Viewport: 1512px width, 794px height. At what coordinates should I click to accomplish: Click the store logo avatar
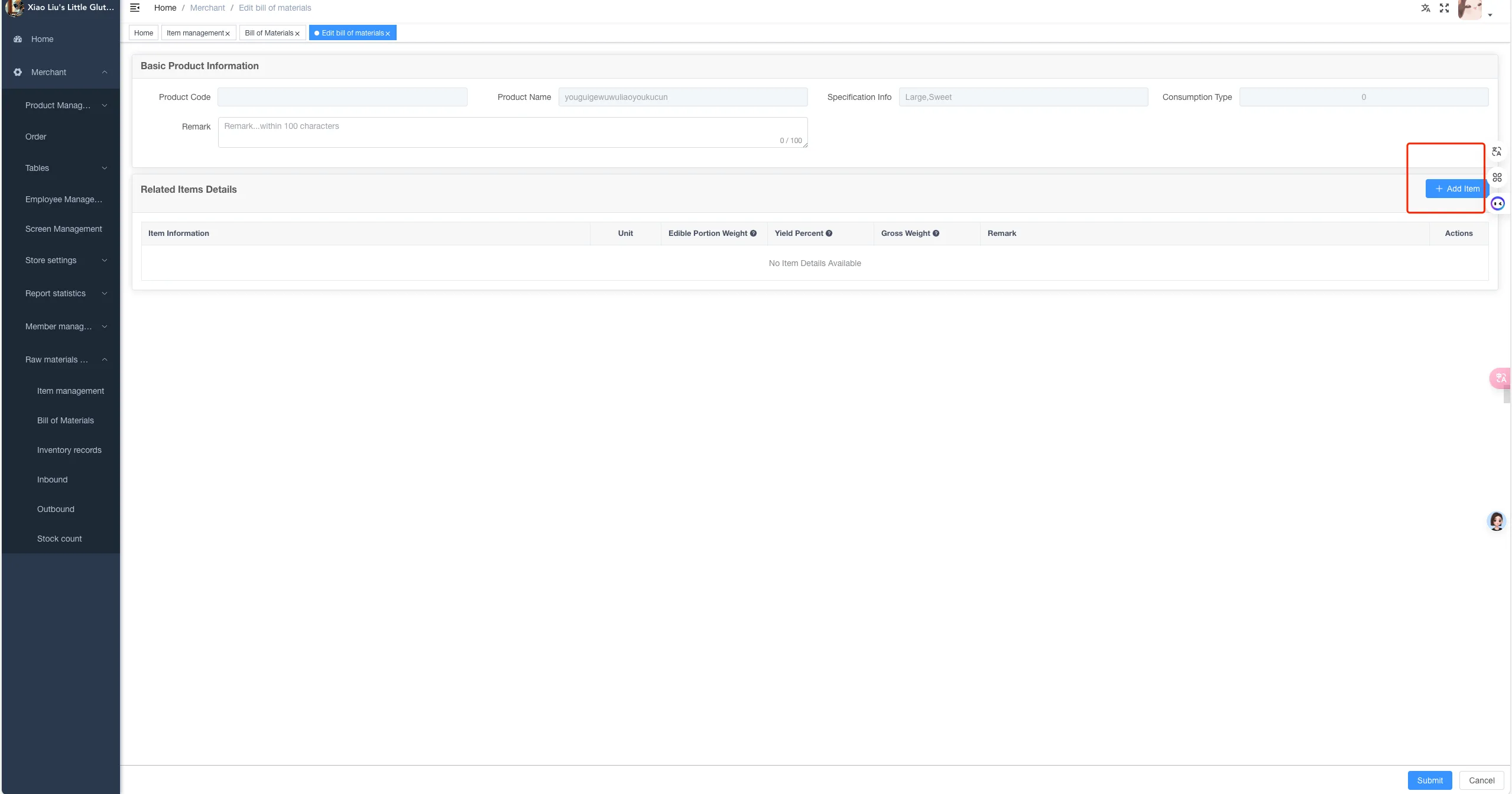coord(14,8)
